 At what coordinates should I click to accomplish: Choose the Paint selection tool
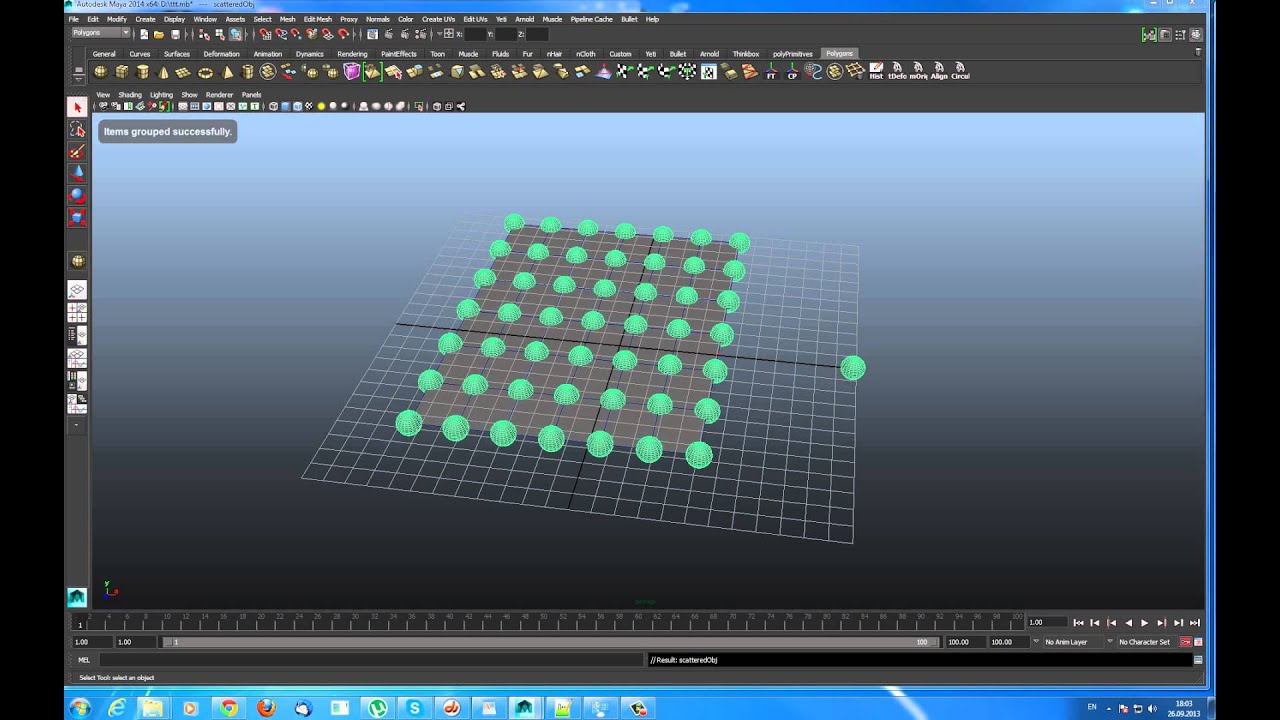click(77, 151)
